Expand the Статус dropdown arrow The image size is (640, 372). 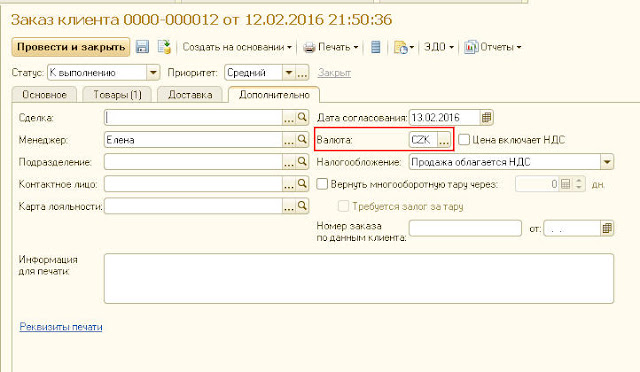pyautogui.click(x=153, y=73)
